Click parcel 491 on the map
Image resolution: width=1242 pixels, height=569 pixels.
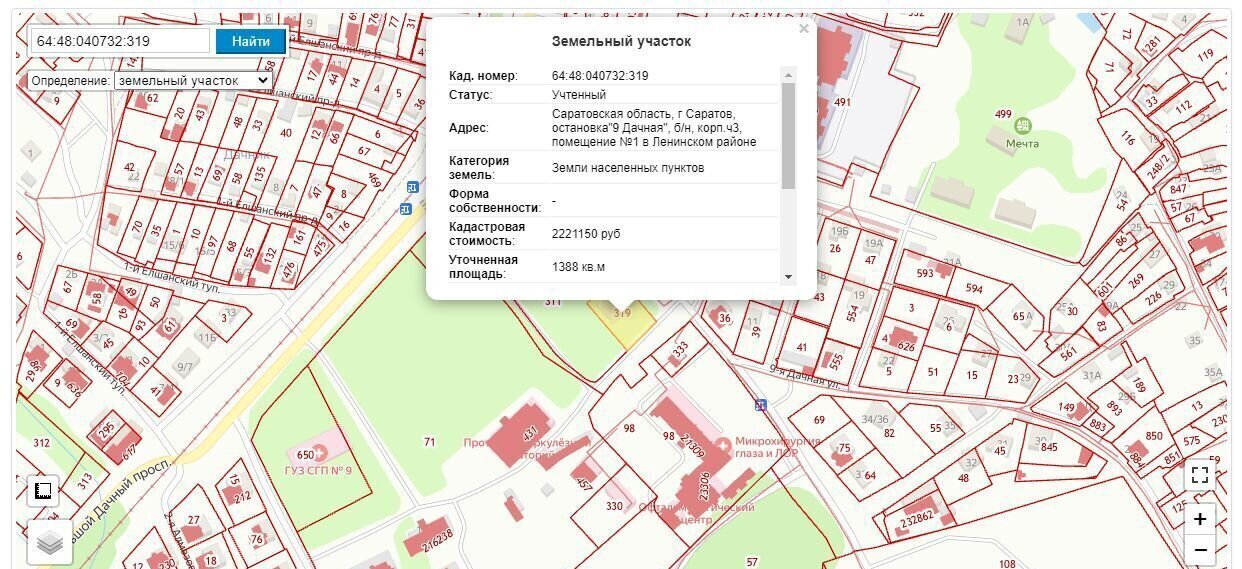(842, 102)
